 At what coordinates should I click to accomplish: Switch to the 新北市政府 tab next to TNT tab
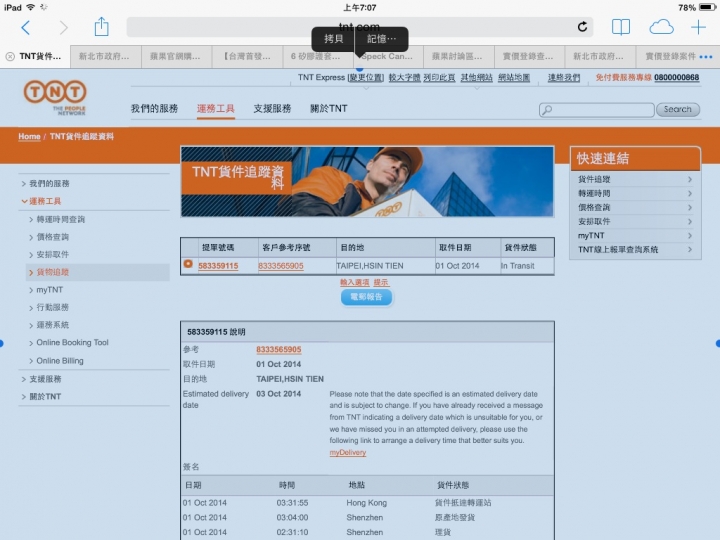point(106,56)
